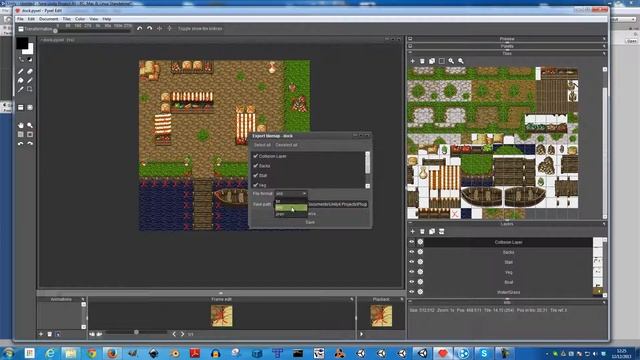Screen dimensions: 640x360
Task: Click the white secondary color swatch
Action: point(29,50)
